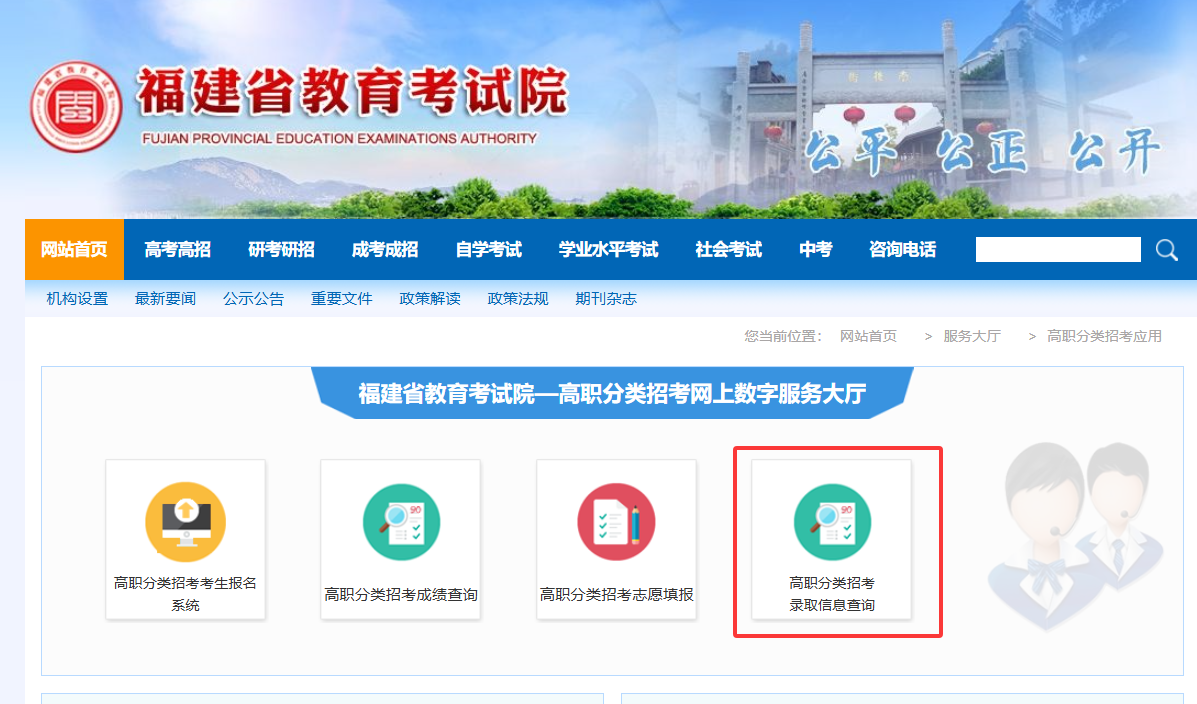Select the 自学考试 nav item
This screenshot has height=704, width=1197.
(487, 249)
